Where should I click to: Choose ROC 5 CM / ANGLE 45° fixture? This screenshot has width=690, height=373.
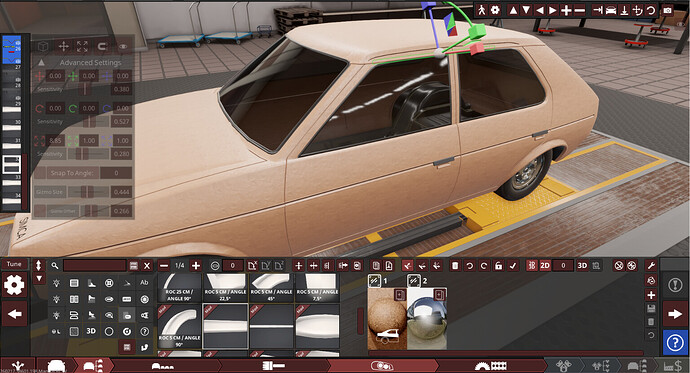[272, 288]
